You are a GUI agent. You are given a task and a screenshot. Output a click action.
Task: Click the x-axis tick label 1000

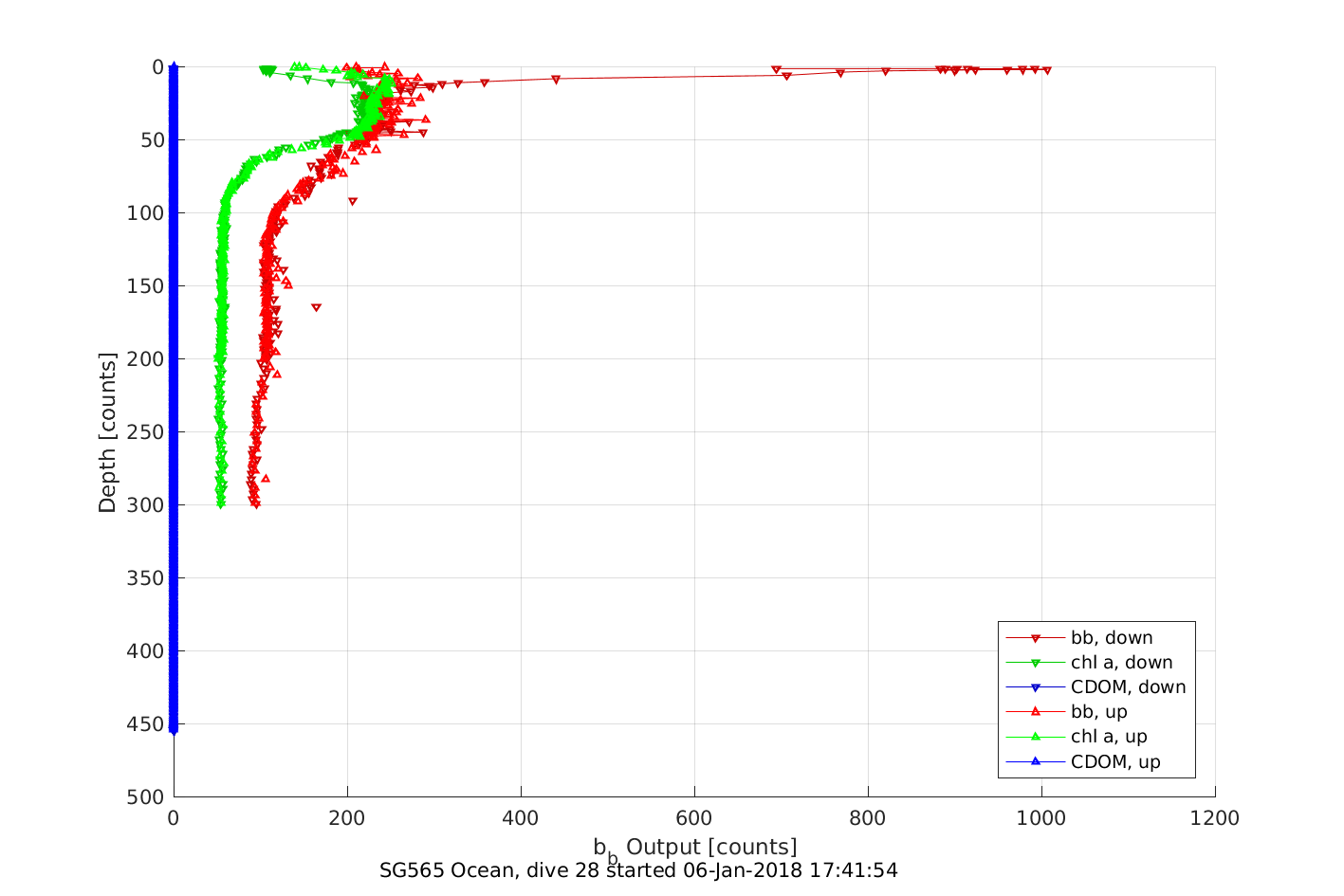tap(1041, 818)
